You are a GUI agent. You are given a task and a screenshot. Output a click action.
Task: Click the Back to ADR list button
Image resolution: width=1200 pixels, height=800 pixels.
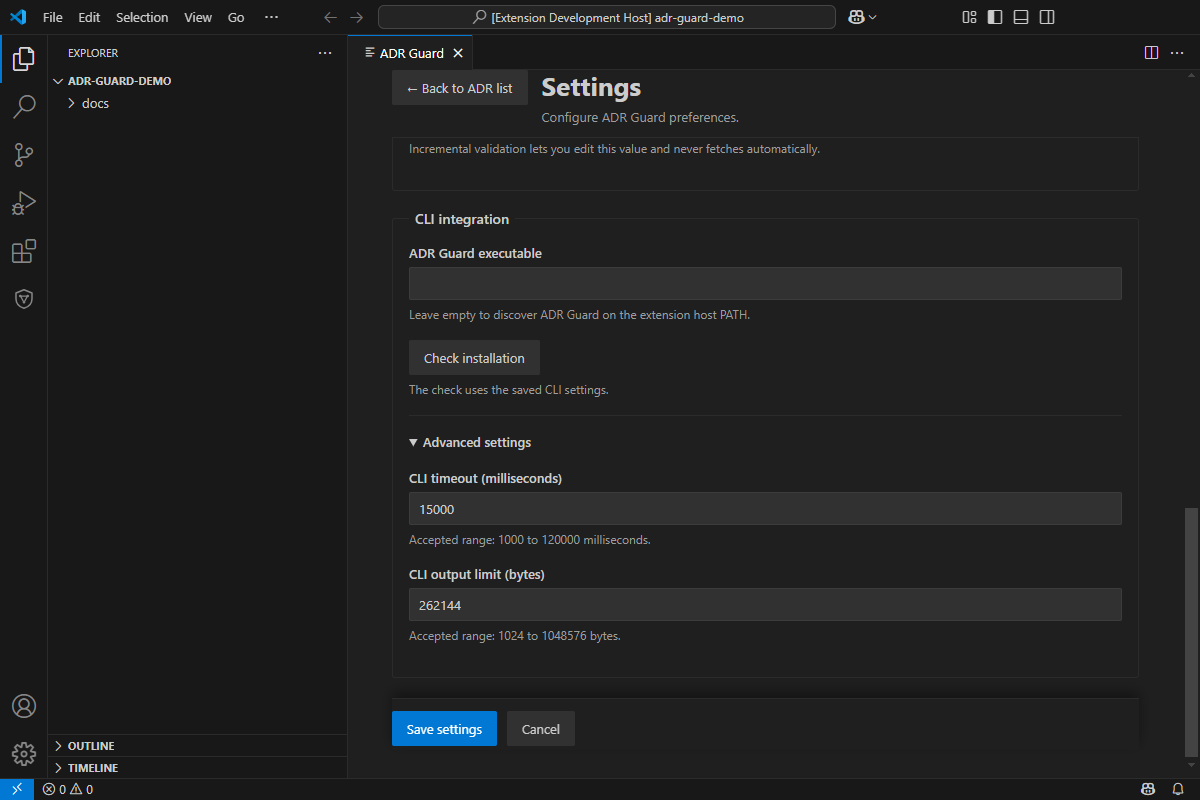click(x=460, y=88)
